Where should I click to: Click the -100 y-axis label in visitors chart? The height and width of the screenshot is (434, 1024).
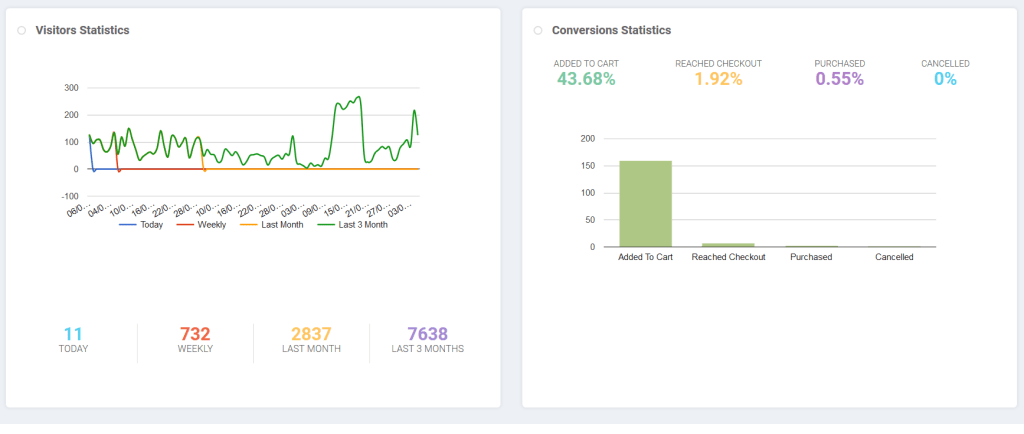(x=69, y=196)
